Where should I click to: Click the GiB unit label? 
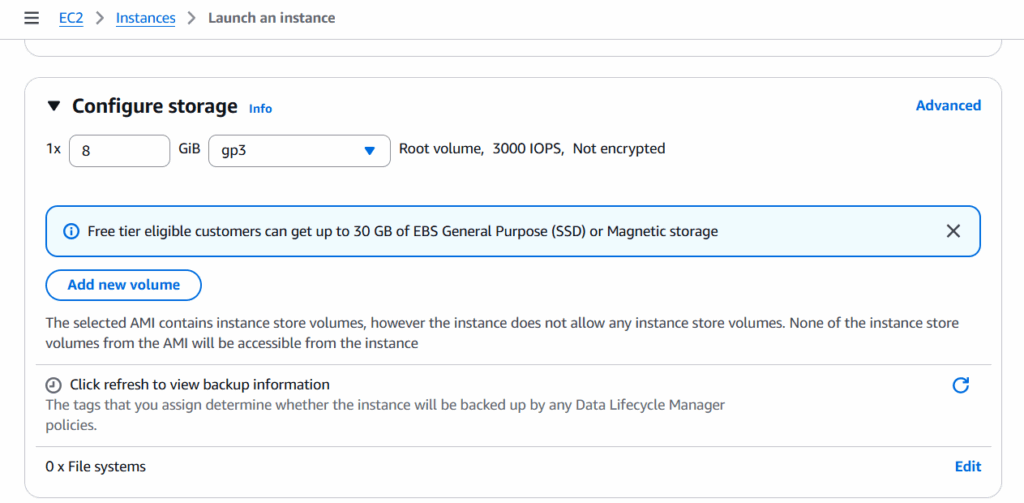coord(189,149)
